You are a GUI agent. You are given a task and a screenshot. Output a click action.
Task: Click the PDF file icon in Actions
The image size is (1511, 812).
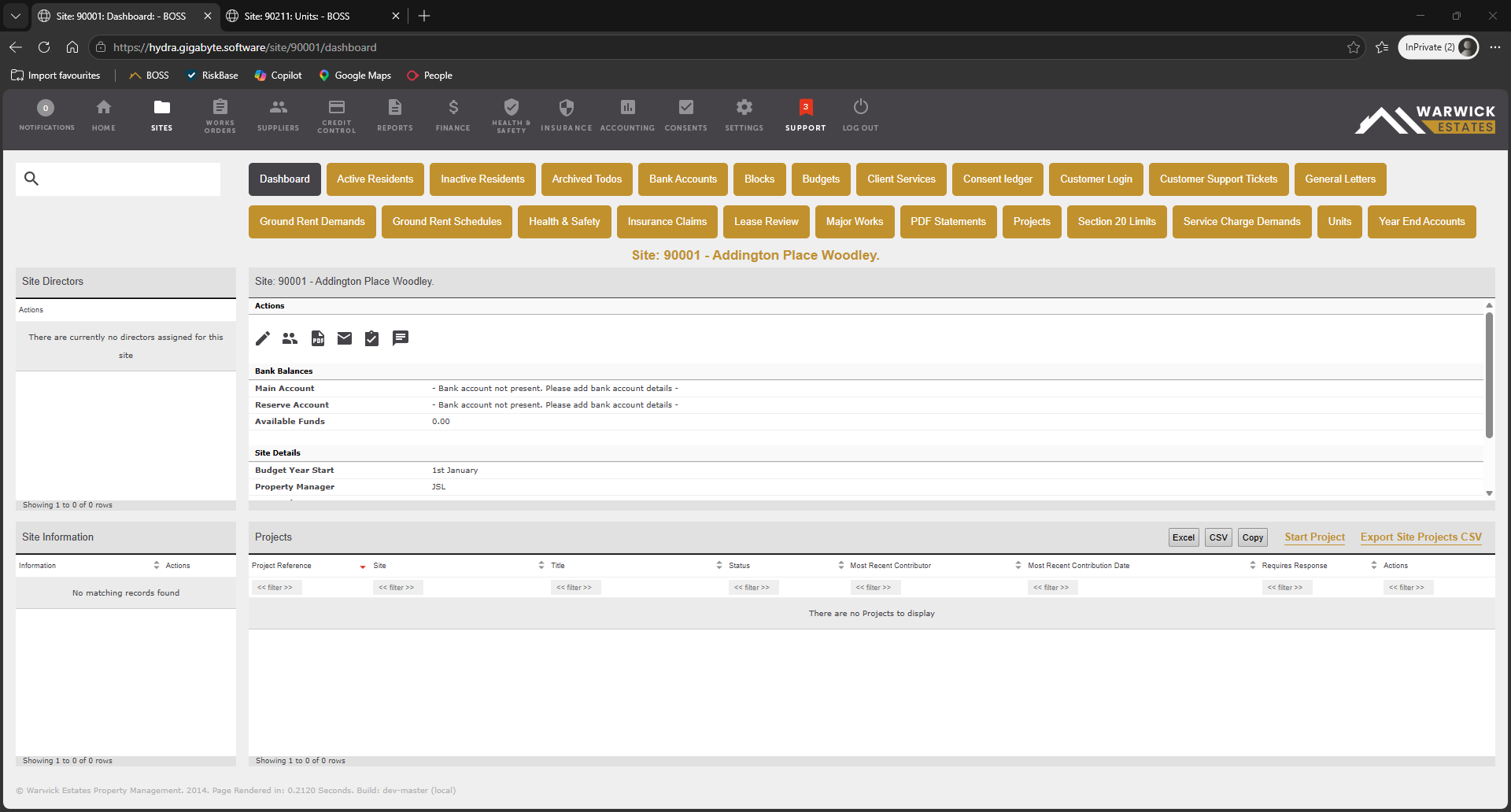click(x=318, y=338)
